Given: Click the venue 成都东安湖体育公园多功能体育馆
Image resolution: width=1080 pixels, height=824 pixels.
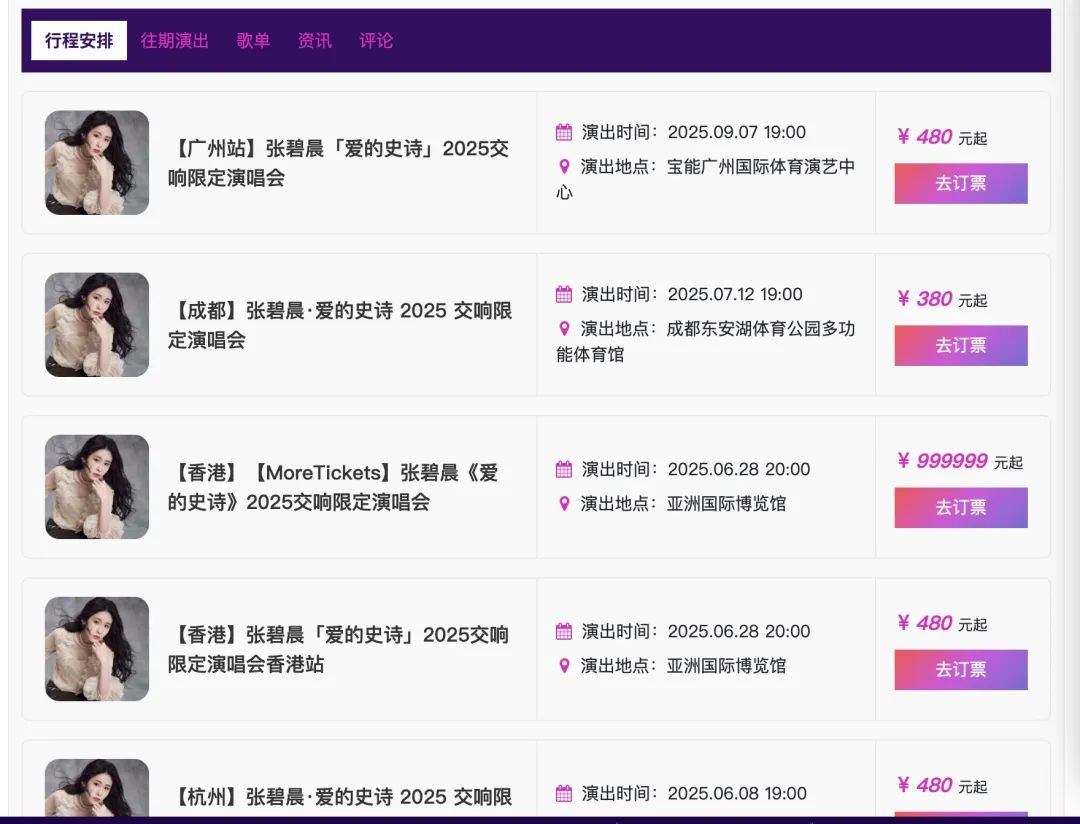Looking at the screenshot, I should click(706, 342).
